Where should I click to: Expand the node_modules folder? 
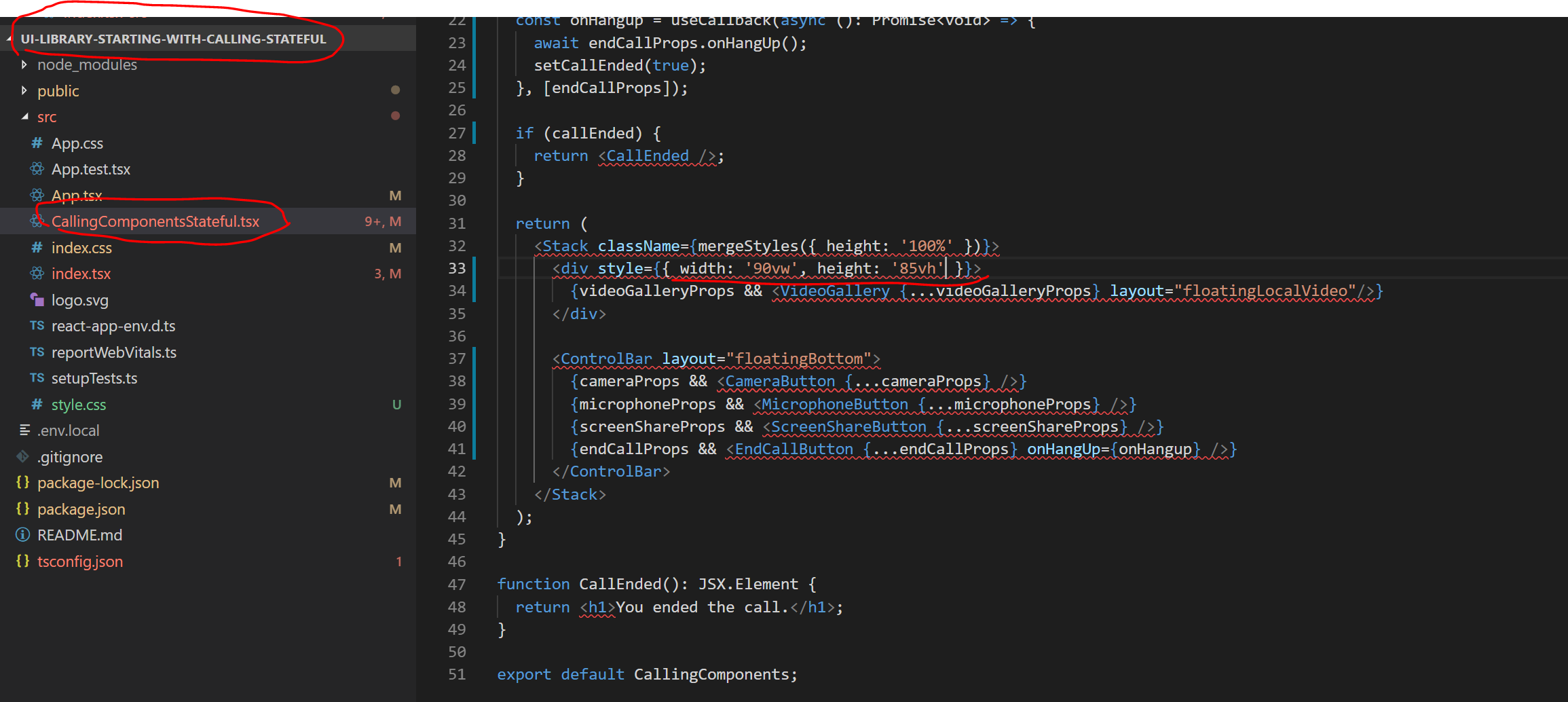(25, 64)
